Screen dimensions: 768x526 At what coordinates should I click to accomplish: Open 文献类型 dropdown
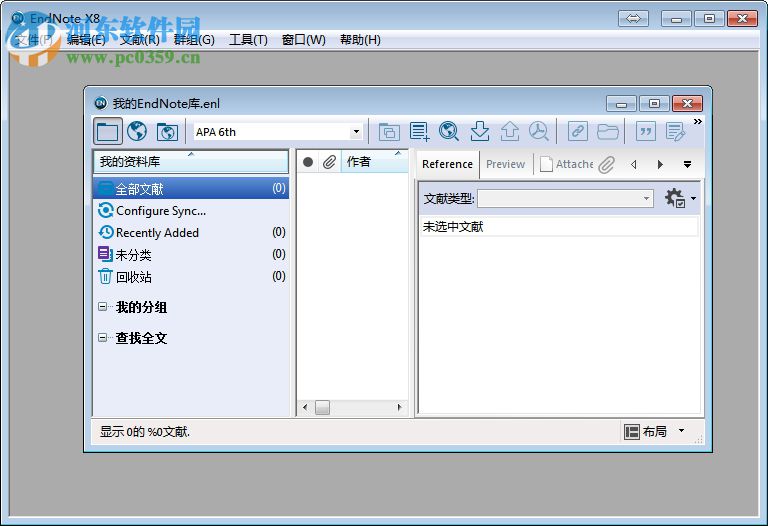(565, 198)
